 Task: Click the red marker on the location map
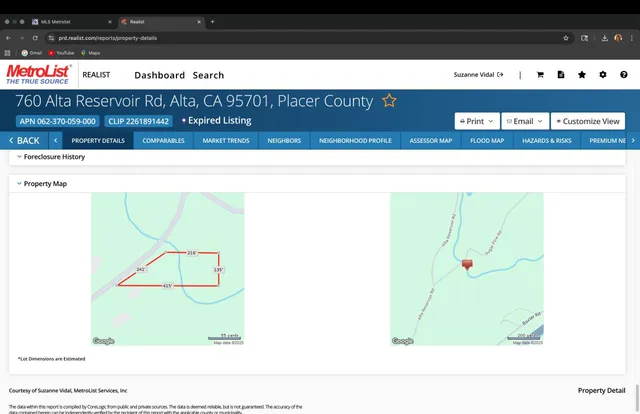coord(467,264)
